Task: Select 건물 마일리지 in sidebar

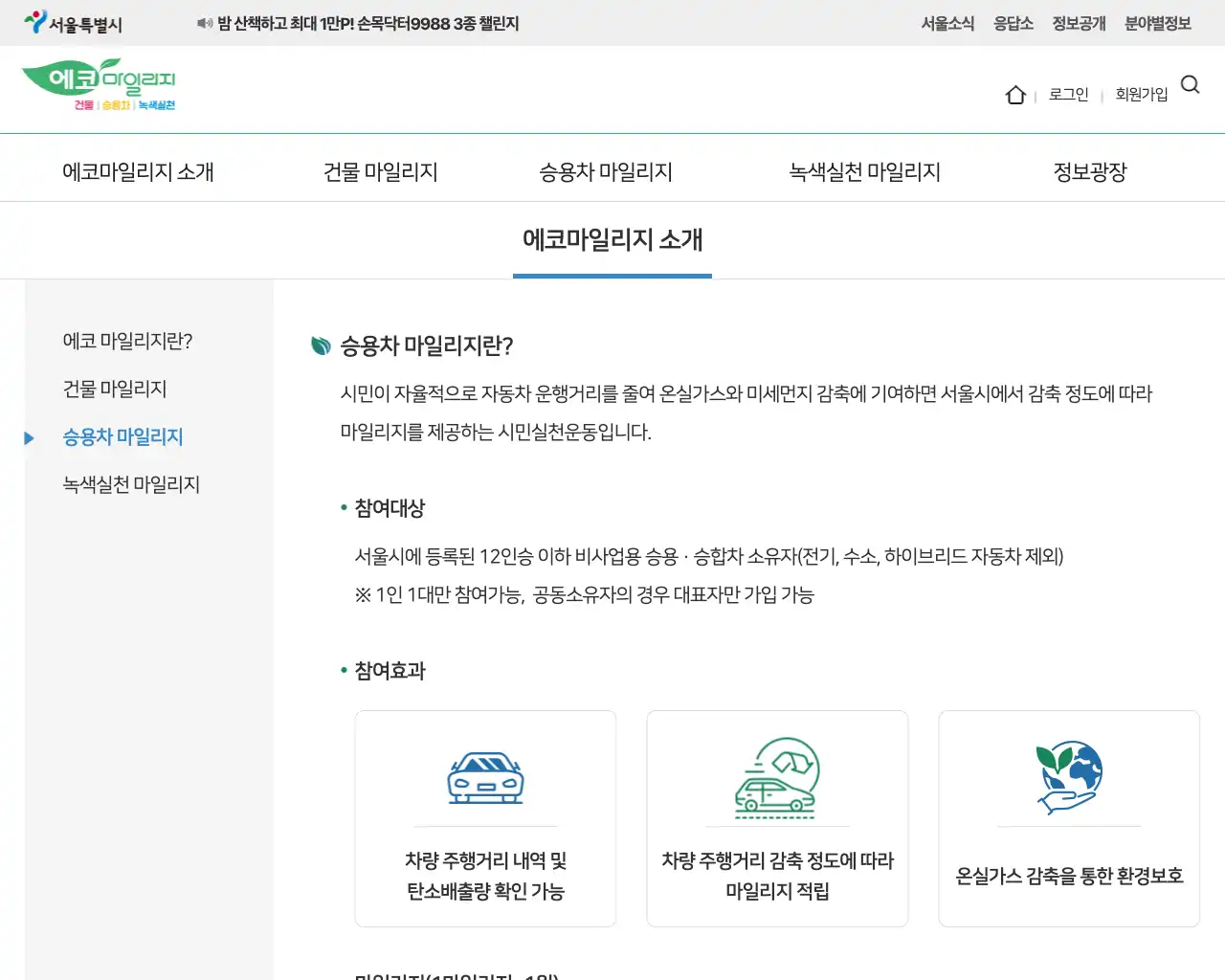Action: tap(115, 389)
